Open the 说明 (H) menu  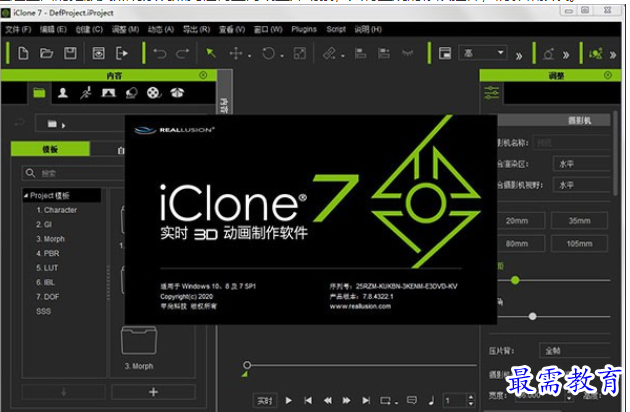point(368,29)
